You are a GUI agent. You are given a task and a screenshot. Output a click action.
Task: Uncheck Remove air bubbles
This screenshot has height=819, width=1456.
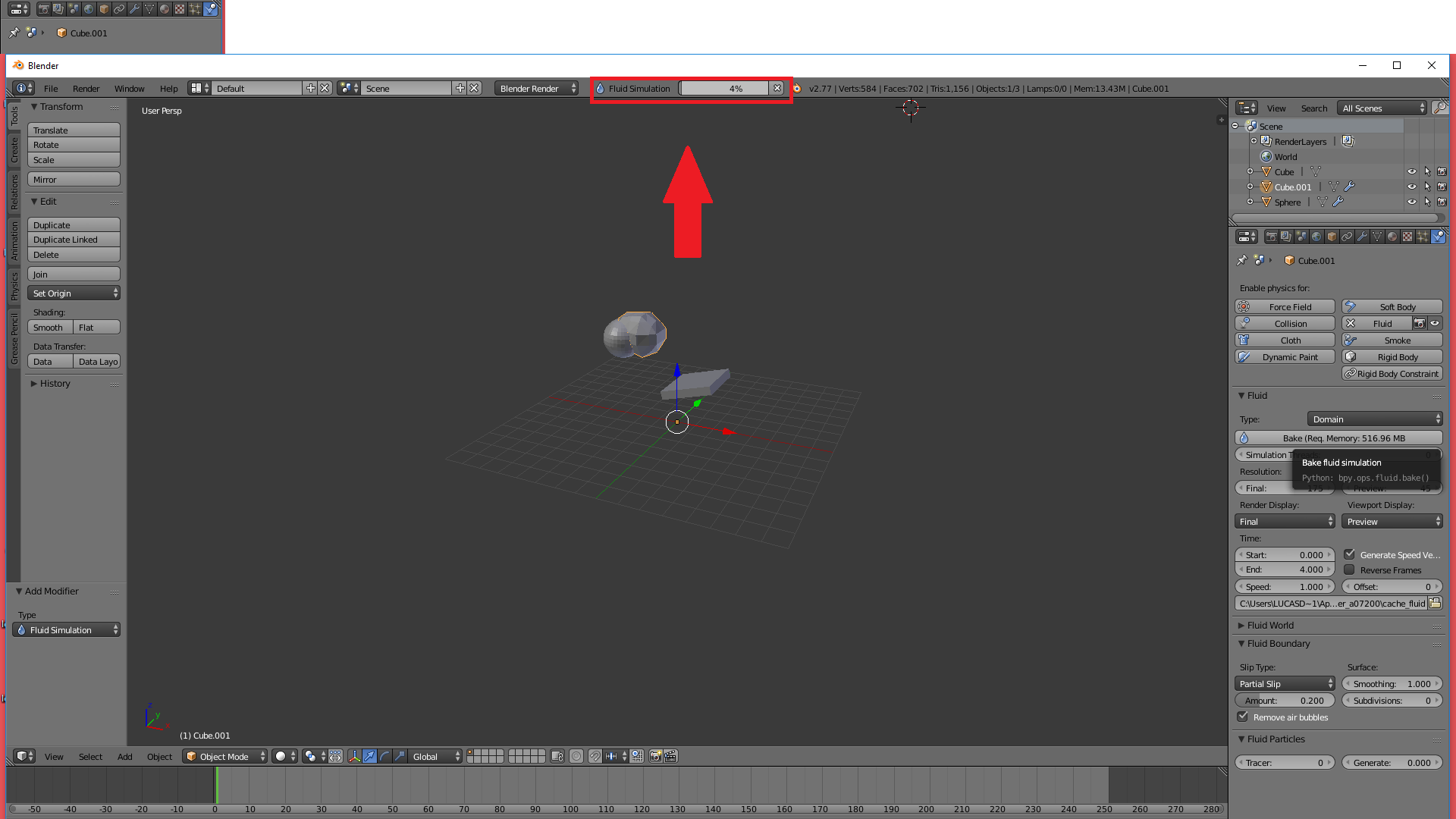click(1243, 717)
